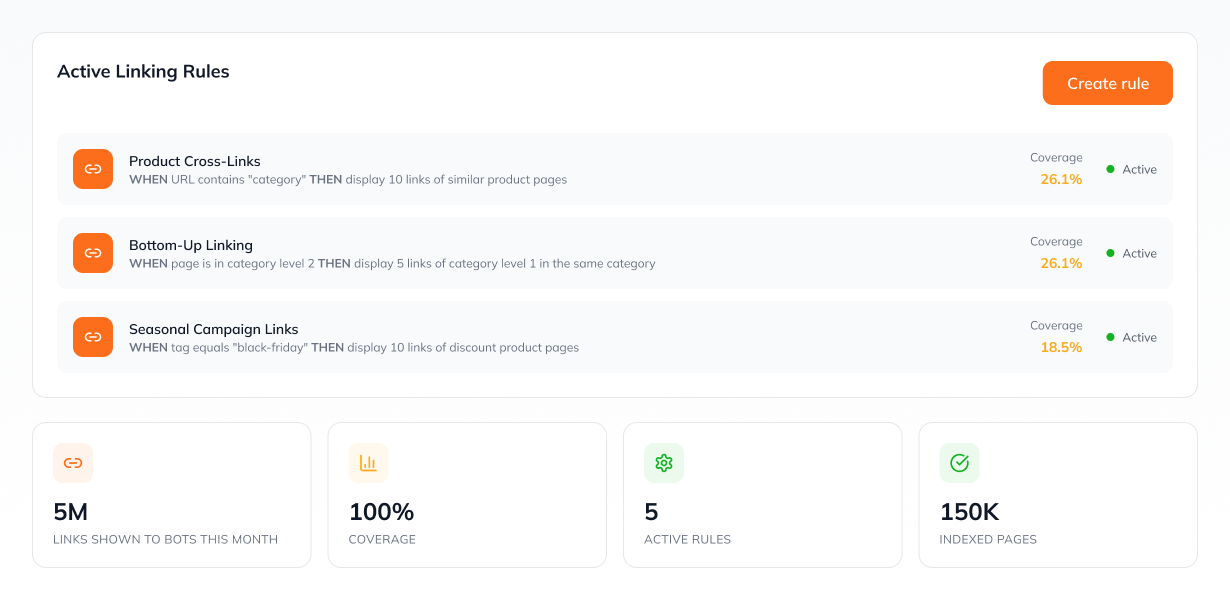The image size is (1230, 600).
Task: Click the coverage bar chart icon
Action: (x=366, y=463)
